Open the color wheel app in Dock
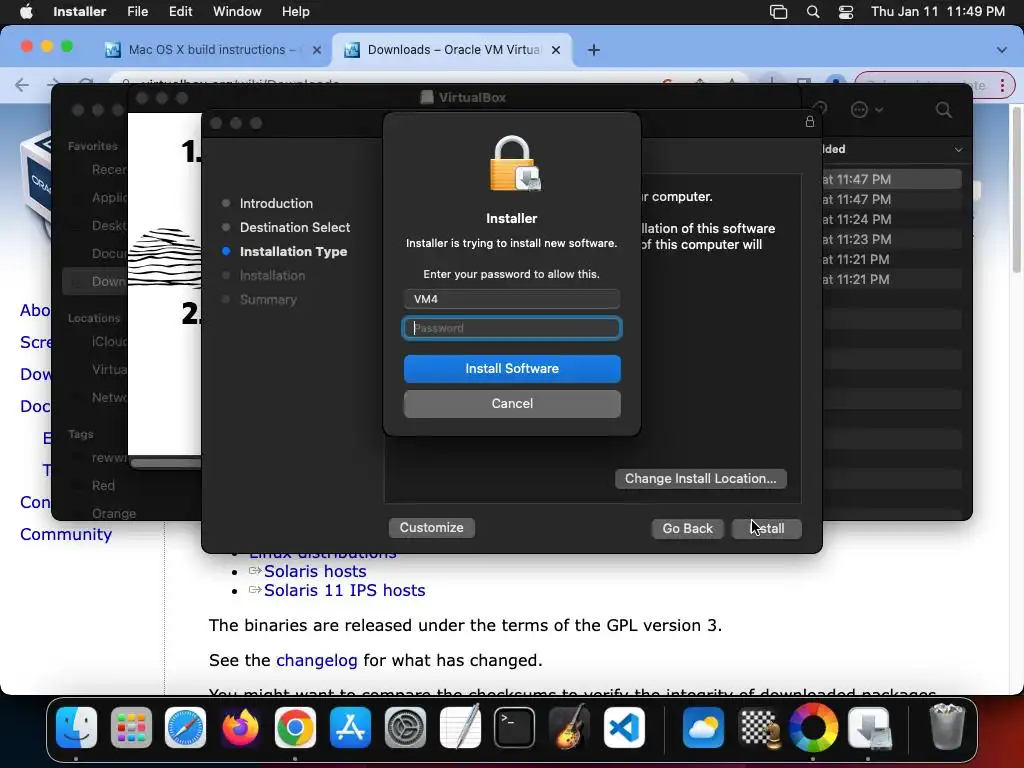 (x=813, y=728)
